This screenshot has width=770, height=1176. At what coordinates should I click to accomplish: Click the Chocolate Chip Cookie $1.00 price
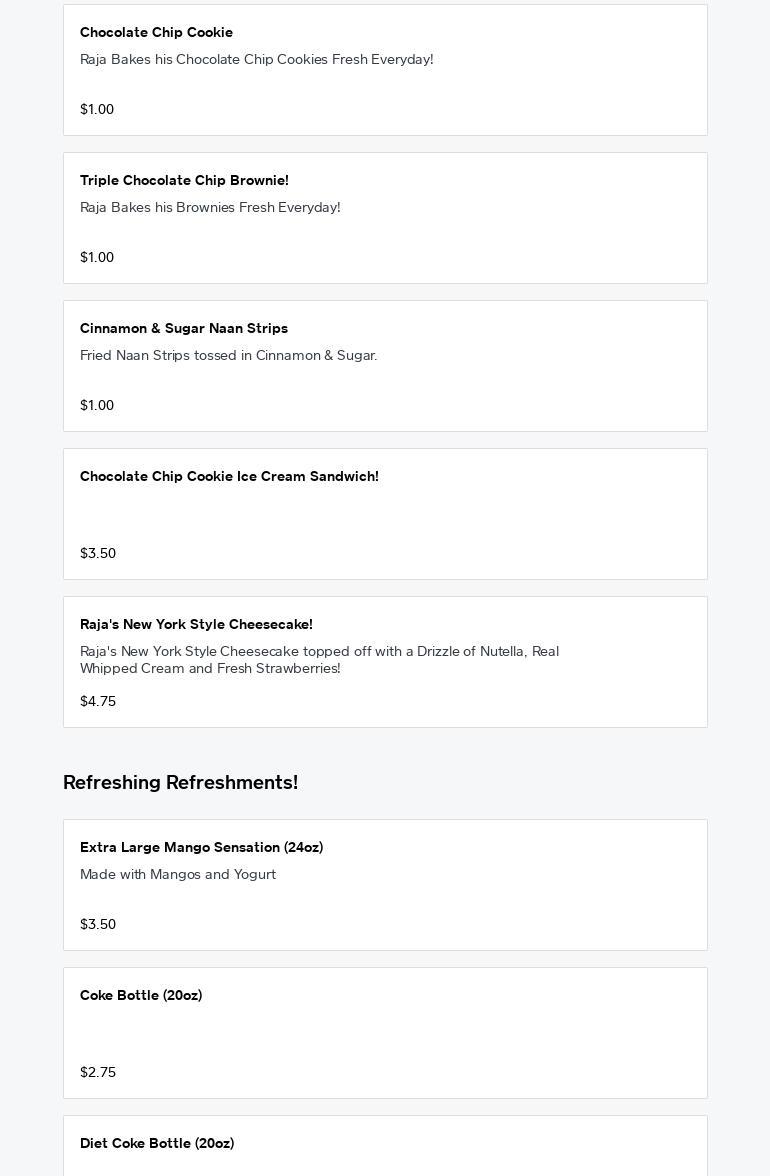[97, 110]
